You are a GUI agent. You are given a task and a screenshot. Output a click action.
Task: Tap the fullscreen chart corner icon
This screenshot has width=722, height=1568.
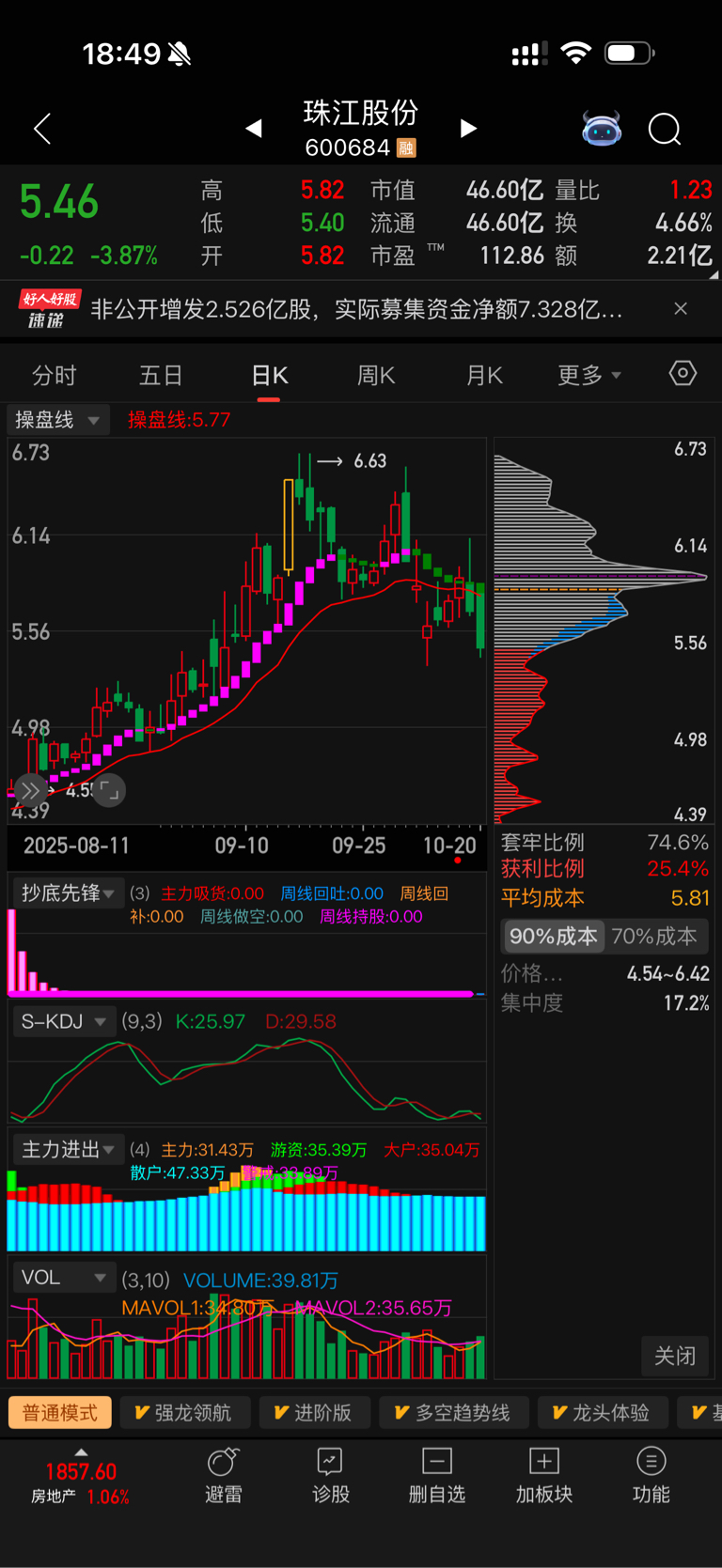[x=109, y=790]
